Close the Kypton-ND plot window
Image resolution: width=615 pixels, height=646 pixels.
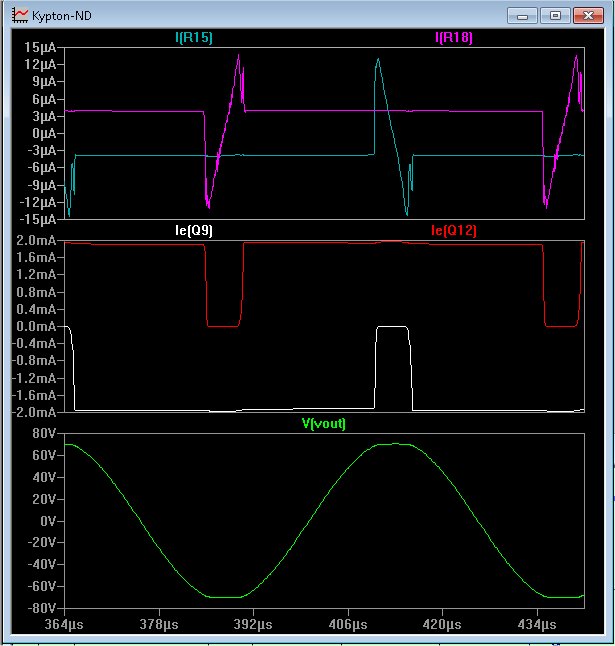point(588,16)
